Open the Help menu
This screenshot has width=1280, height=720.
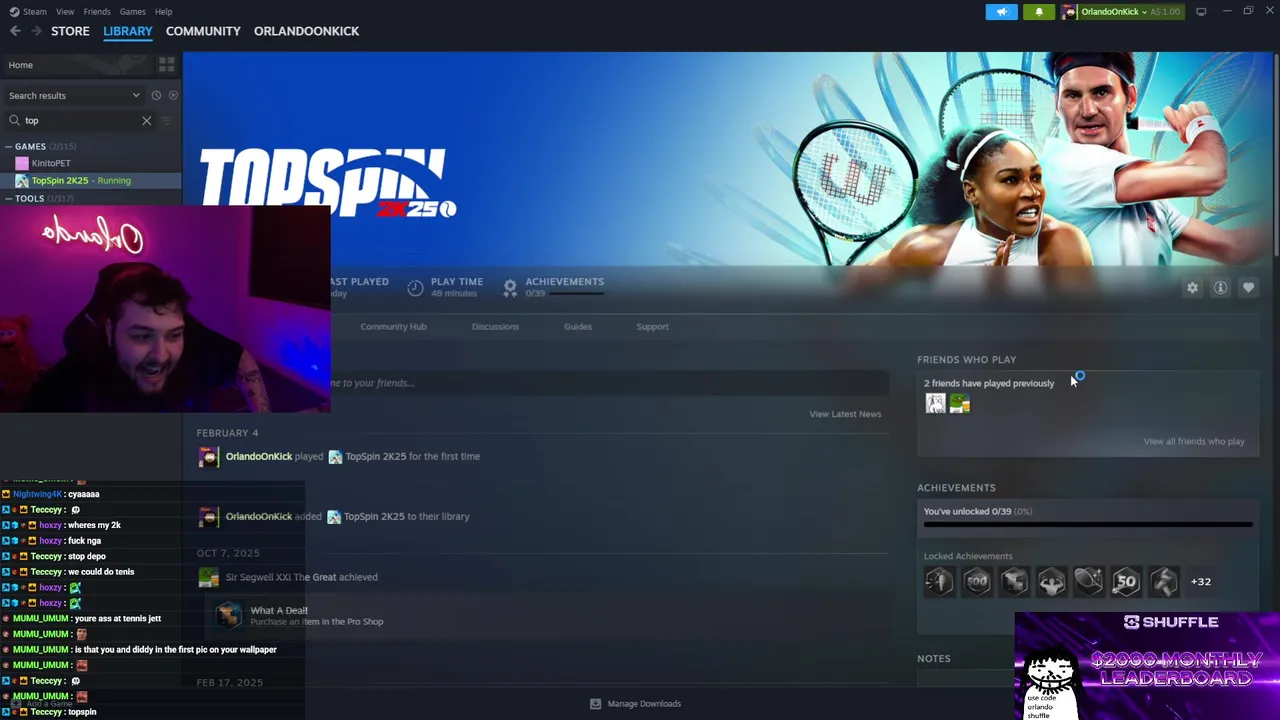[163, 11]
